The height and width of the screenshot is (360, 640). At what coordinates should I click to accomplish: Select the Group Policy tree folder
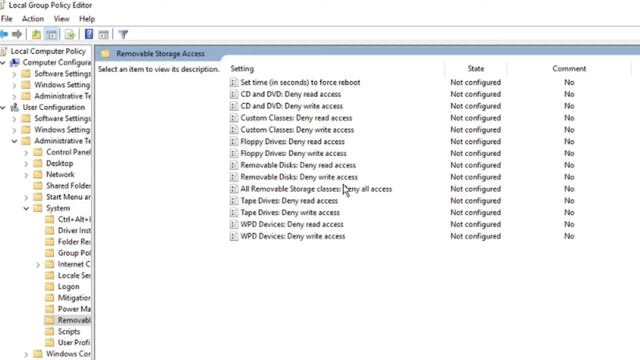click(x=74, y=253)
